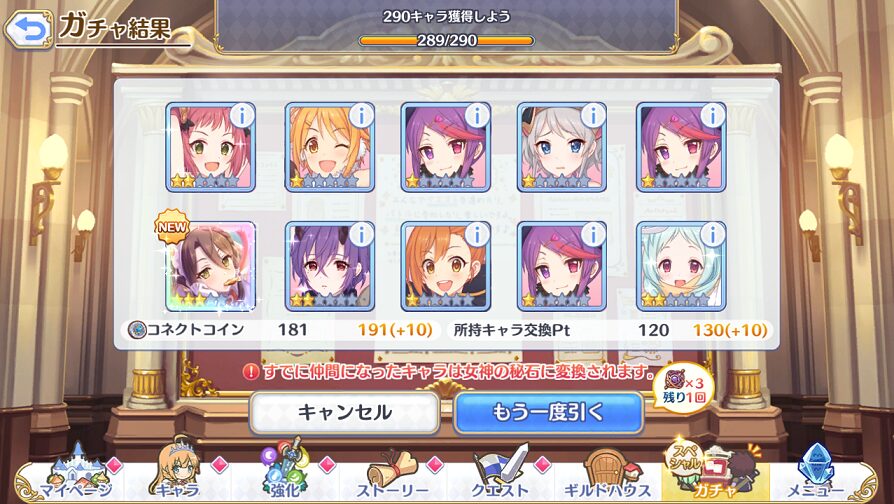View info of the horned purple-haired character
This screenshot has height=504, width=894.
coord(360,234)
